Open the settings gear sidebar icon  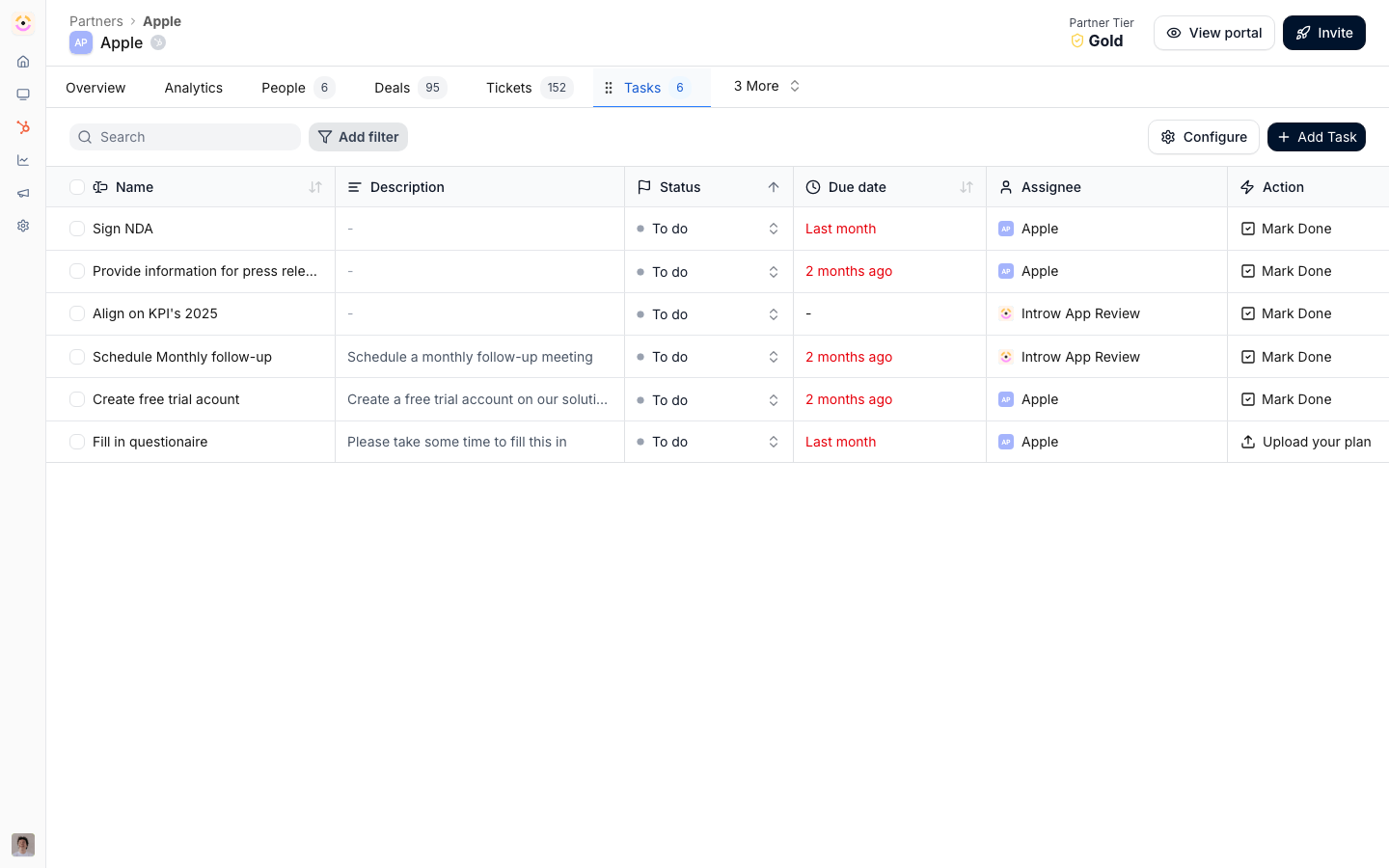[23, 226]
